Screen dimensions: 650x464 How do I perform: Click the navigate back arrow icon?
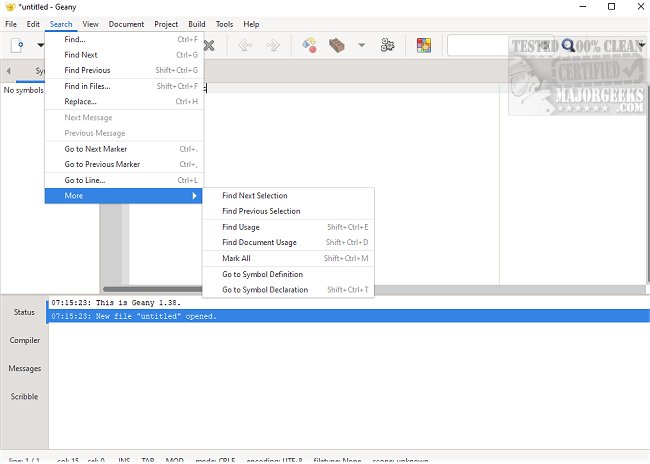(244, 45)
